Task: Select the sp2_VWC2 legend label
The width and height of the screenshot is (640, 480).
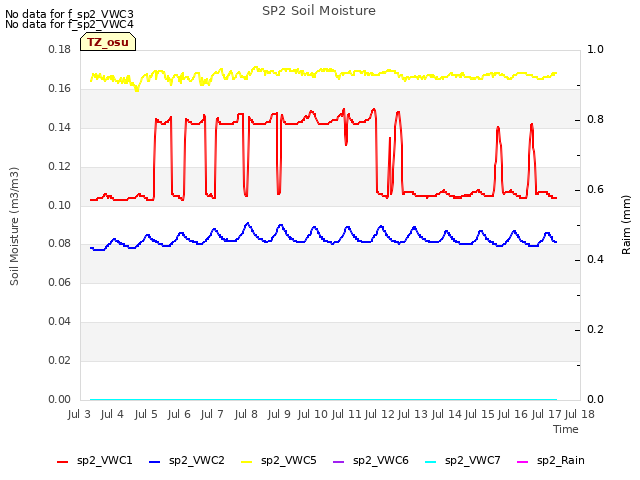Action: click(x=197, y=460)
